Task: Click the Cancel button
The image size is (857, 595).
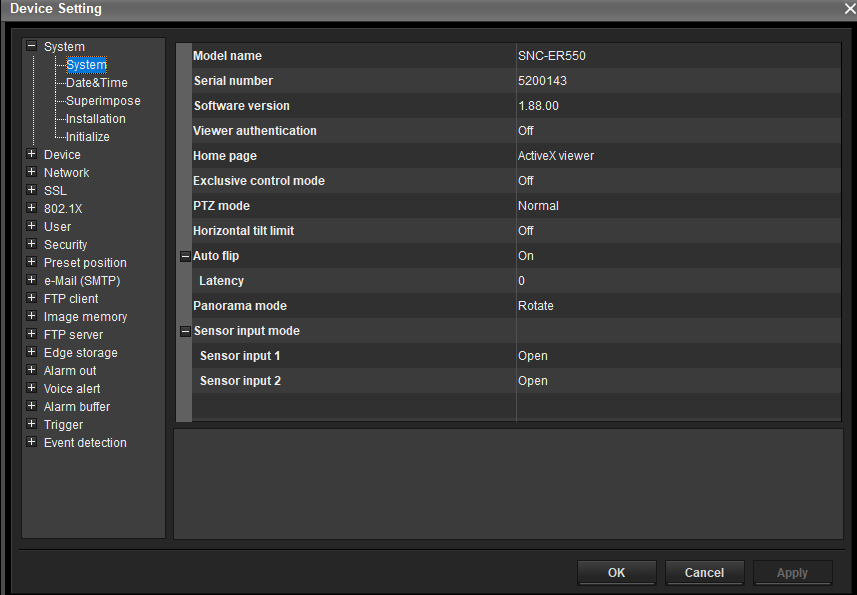Action: click(704, 573)
